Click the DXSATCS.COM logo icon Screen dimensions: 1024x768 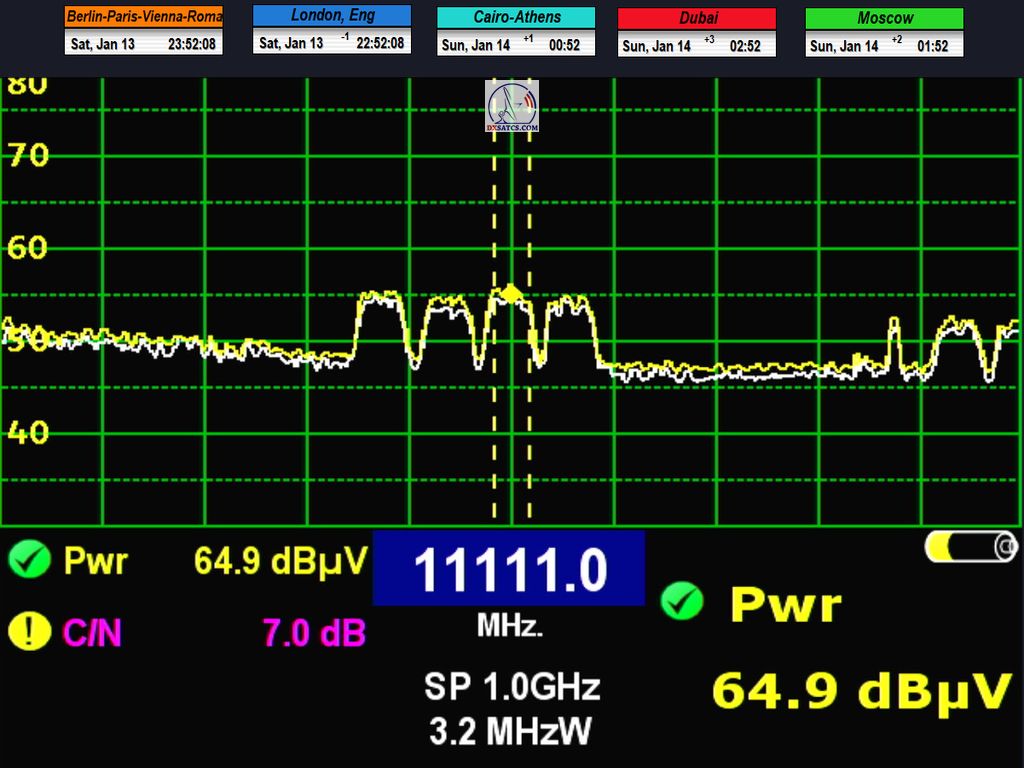coord(512,107)
